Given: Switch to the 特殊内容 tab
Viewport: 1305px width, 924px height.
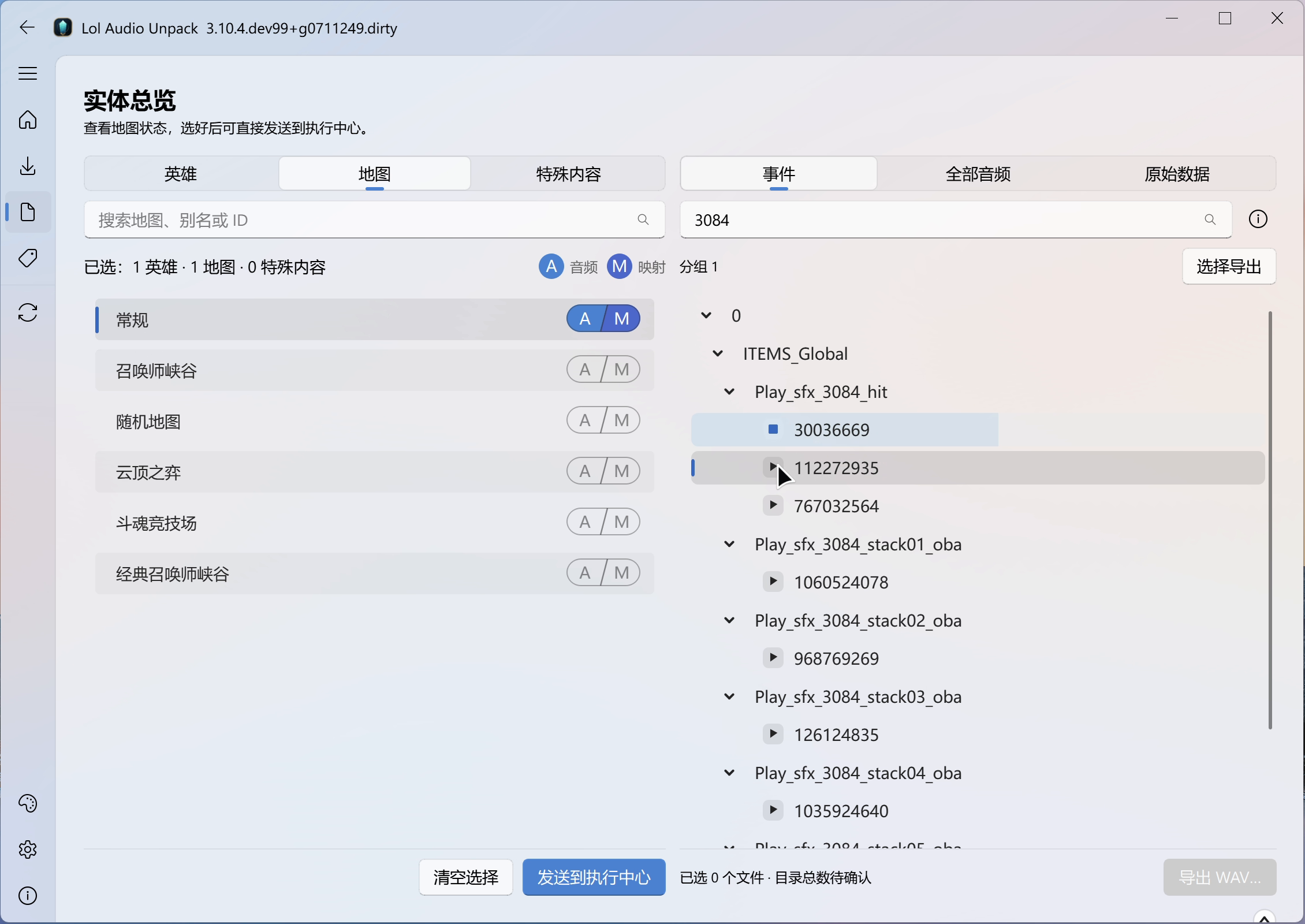Looking at the screenshot, I should [568, 173].
